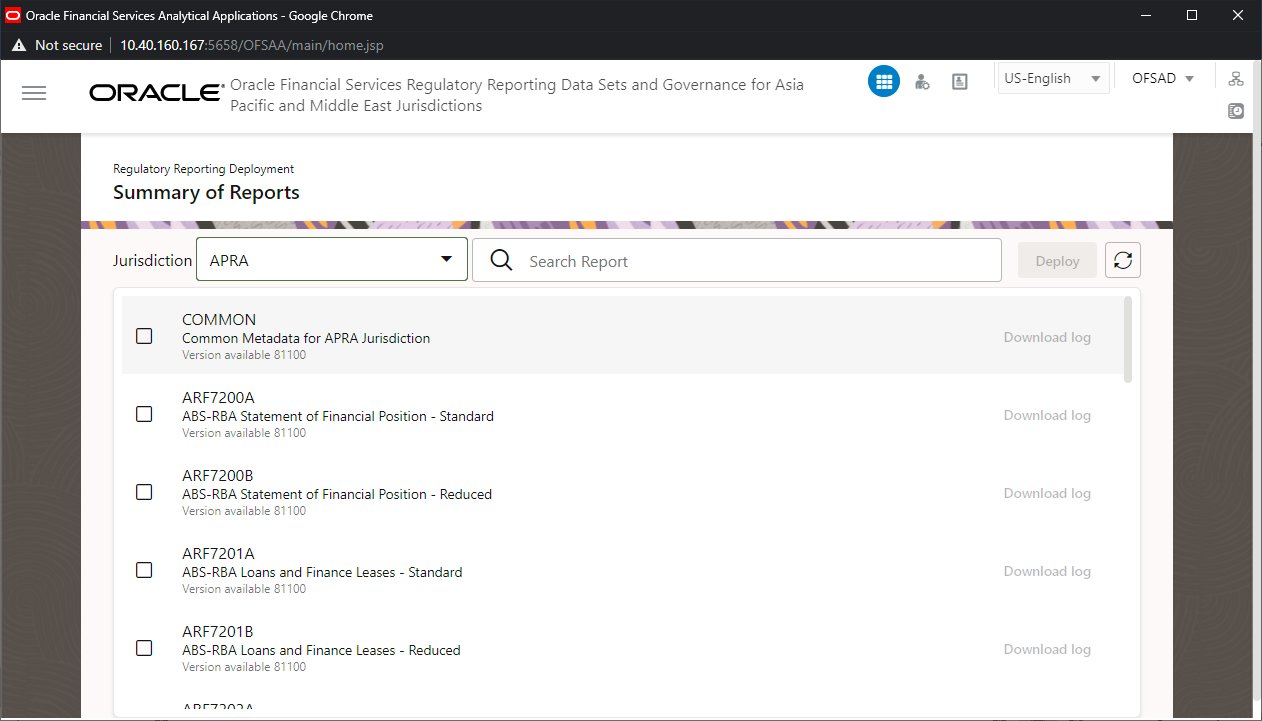Tick the COMMON report checkbox

[144, 336]
